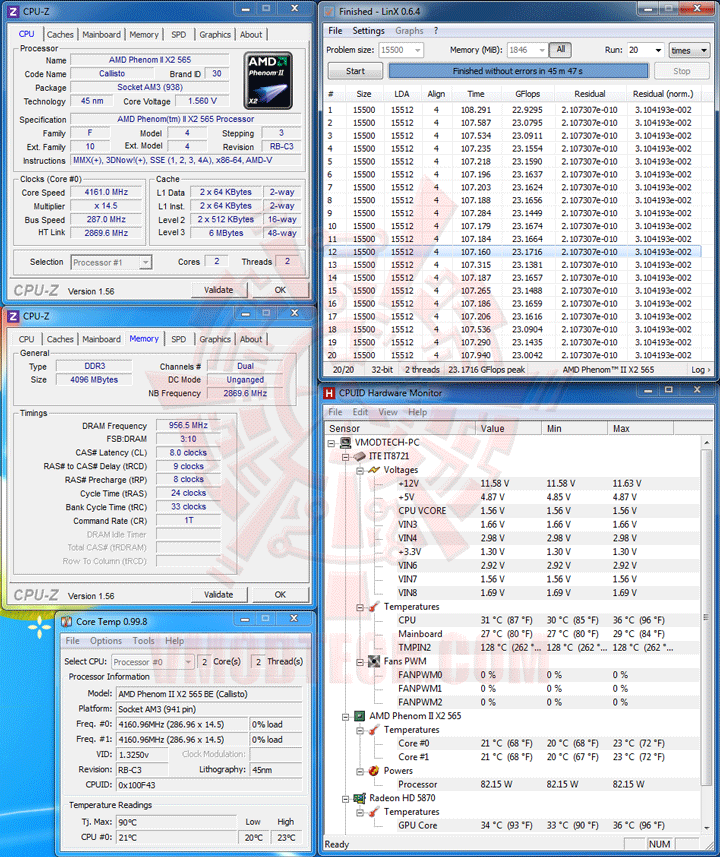This screenshot has height=857, width=720.
Task: Click the Powers flame icon
Action: pos(374,771)
